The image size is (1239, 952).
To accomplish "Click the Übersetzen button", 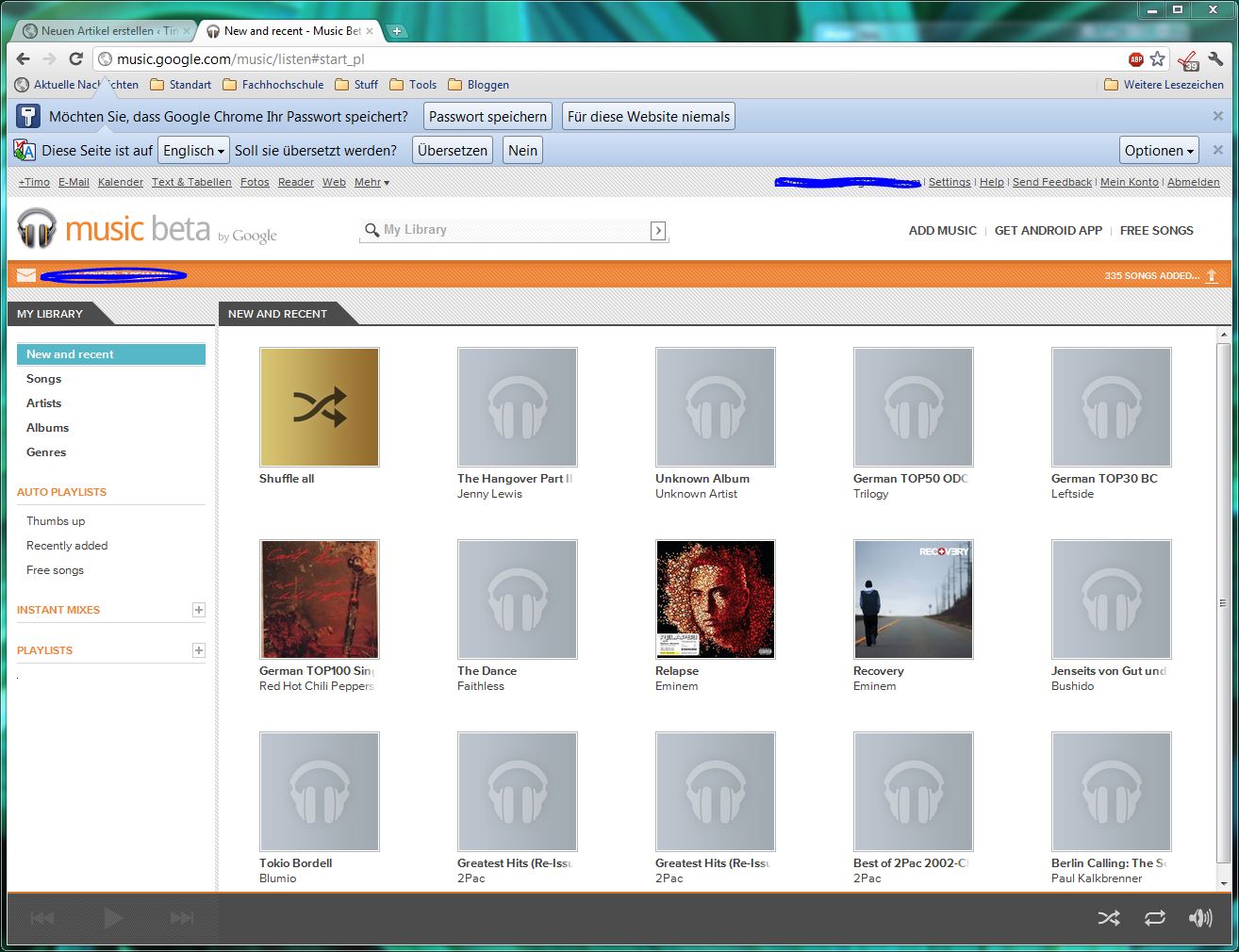I will click(453, 151).
